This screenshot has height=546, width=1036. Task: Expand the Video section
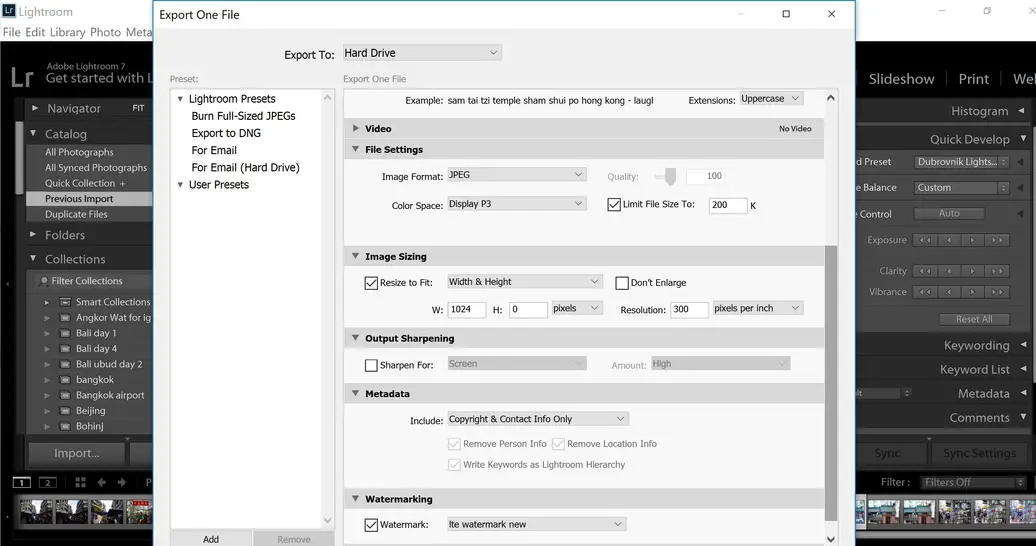355,128
